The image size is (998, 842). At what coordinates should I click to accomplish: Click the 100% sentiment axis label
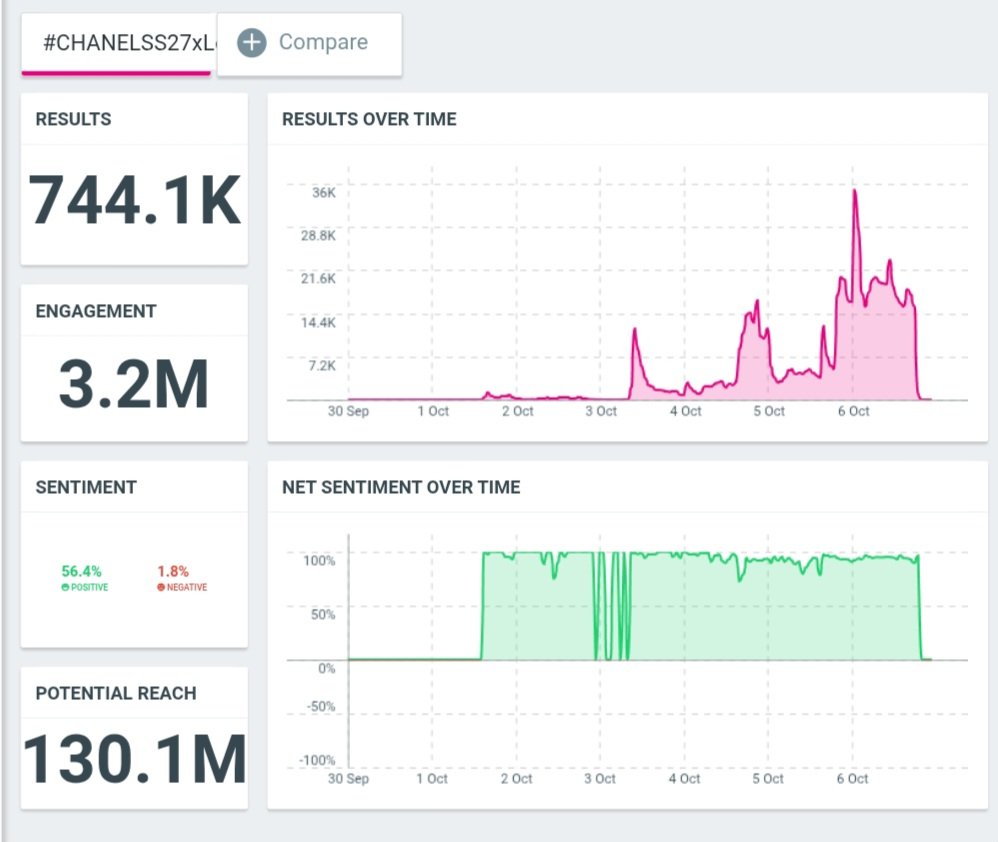[x=319, y=561]
